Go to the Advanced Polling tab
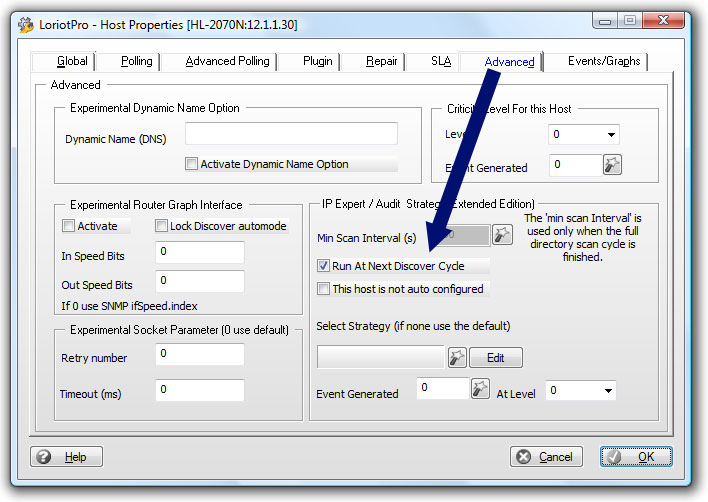 219,61
